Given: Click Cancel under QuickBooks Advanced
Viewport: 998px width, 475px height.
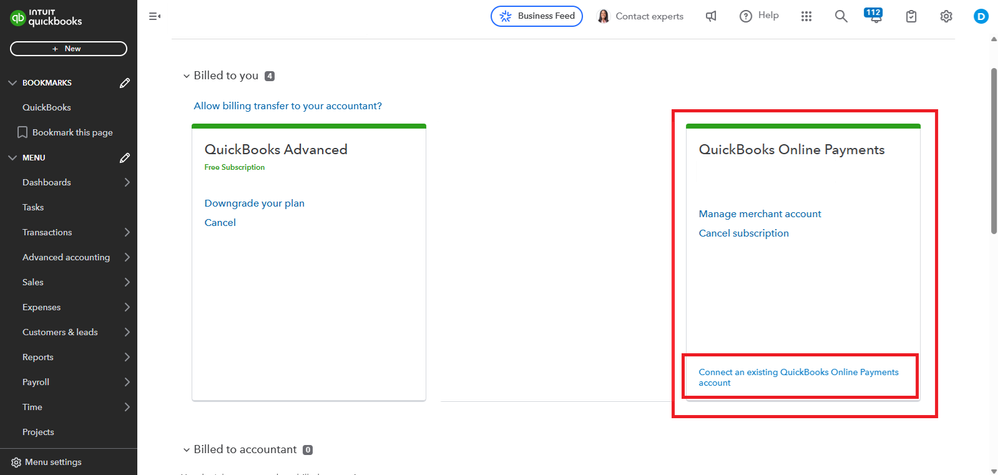Looking at the screenshot, I should click(x=220, y=223).
